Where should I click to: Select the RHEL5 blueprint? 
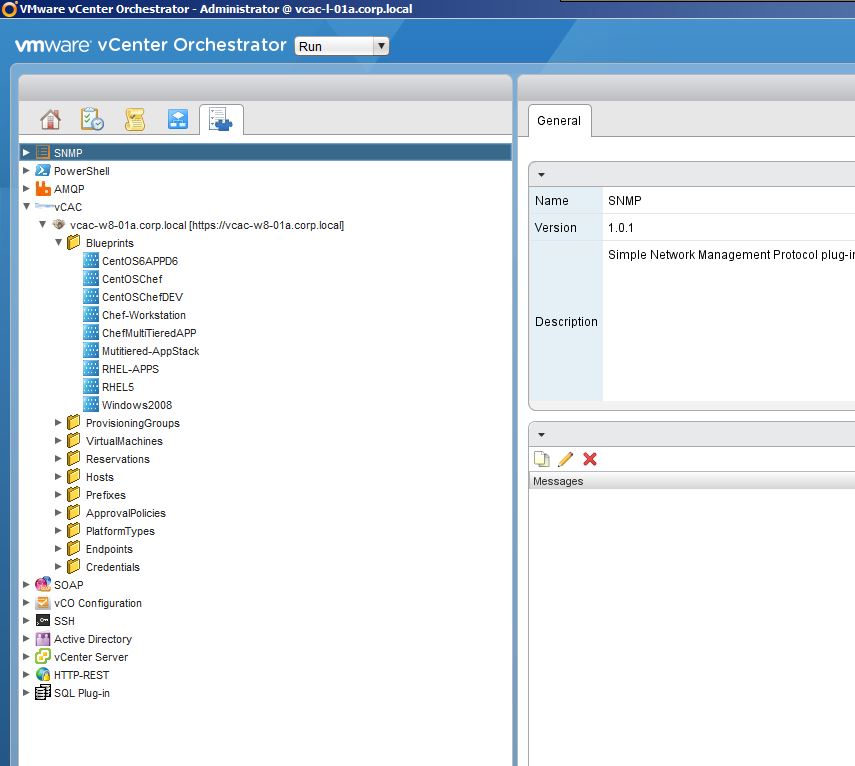pyautogui.click(x=118, y=387)
